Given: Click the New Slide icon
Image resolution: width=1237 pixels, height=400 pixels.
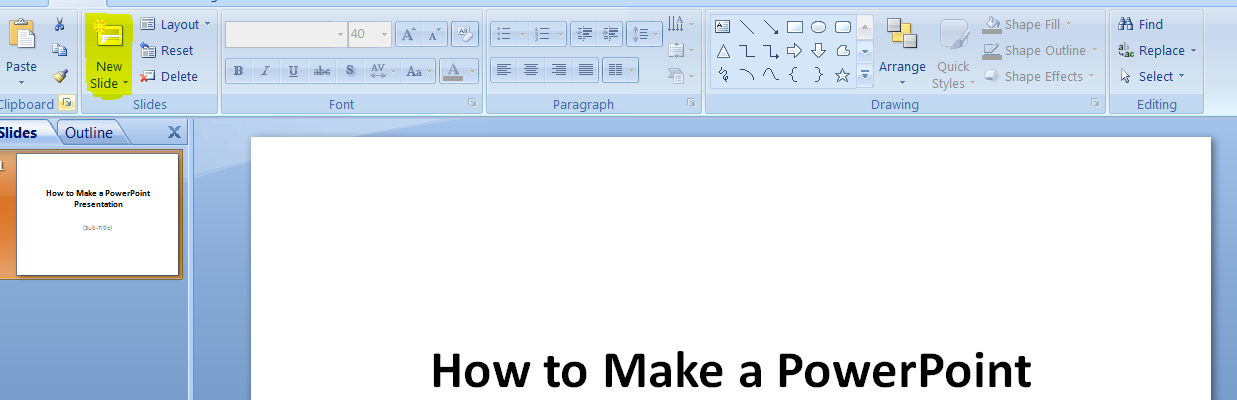Looking at the screenshot, I should click(106, 36).
